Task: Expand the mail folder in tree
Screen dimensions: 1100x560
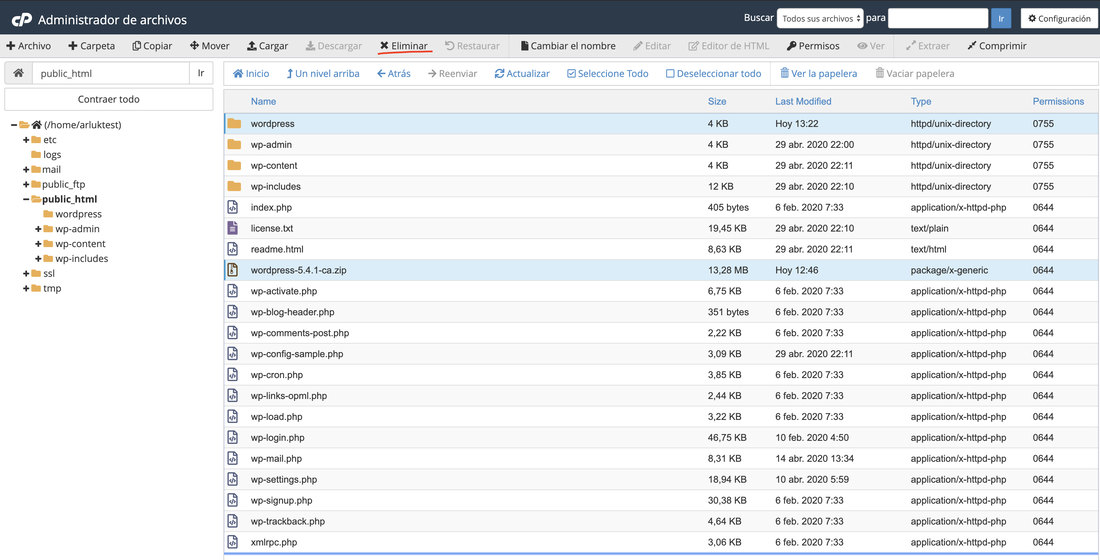Action: (x=26, y=169)
